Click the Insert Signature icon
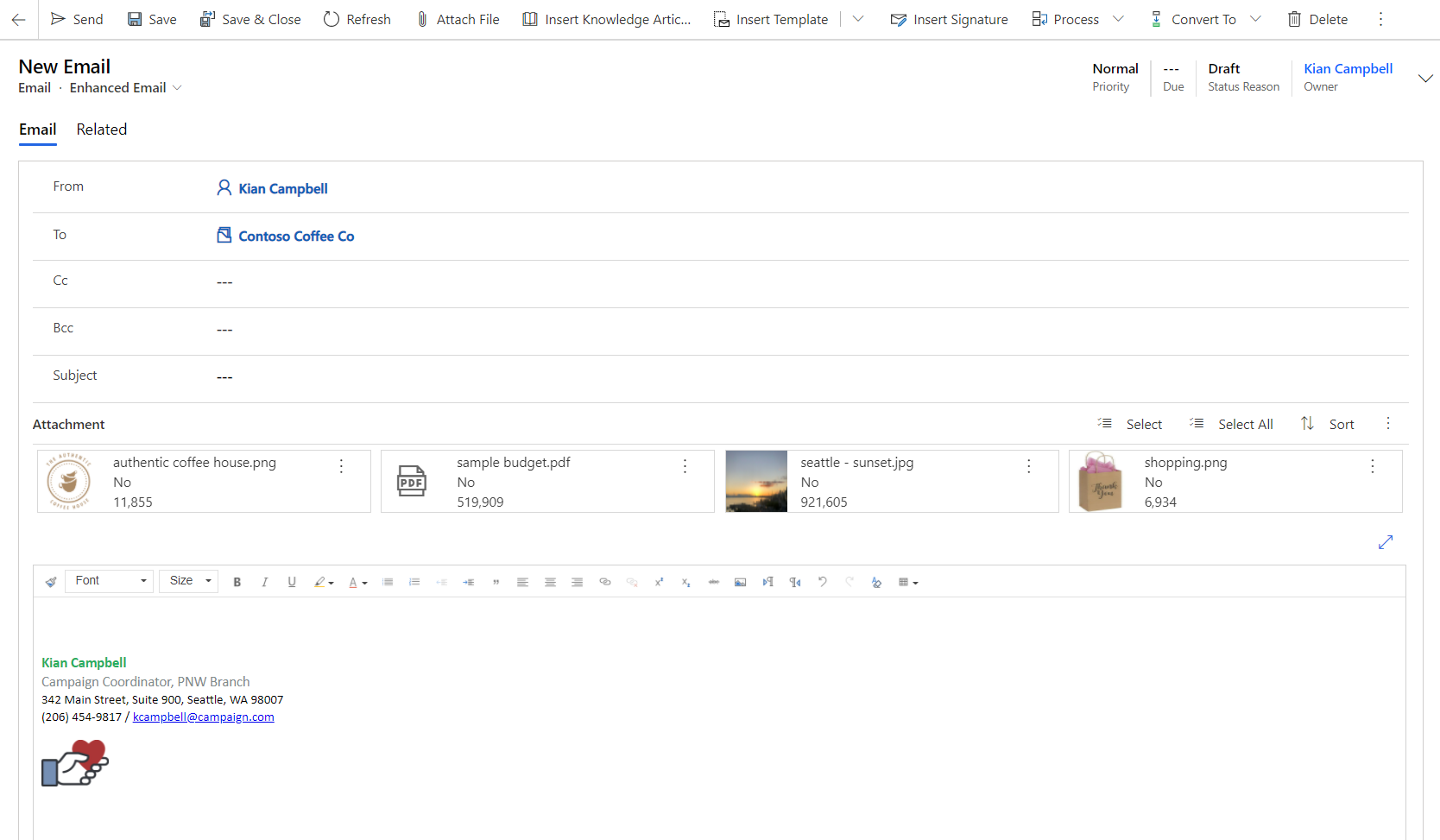 [x=899, y=19]
